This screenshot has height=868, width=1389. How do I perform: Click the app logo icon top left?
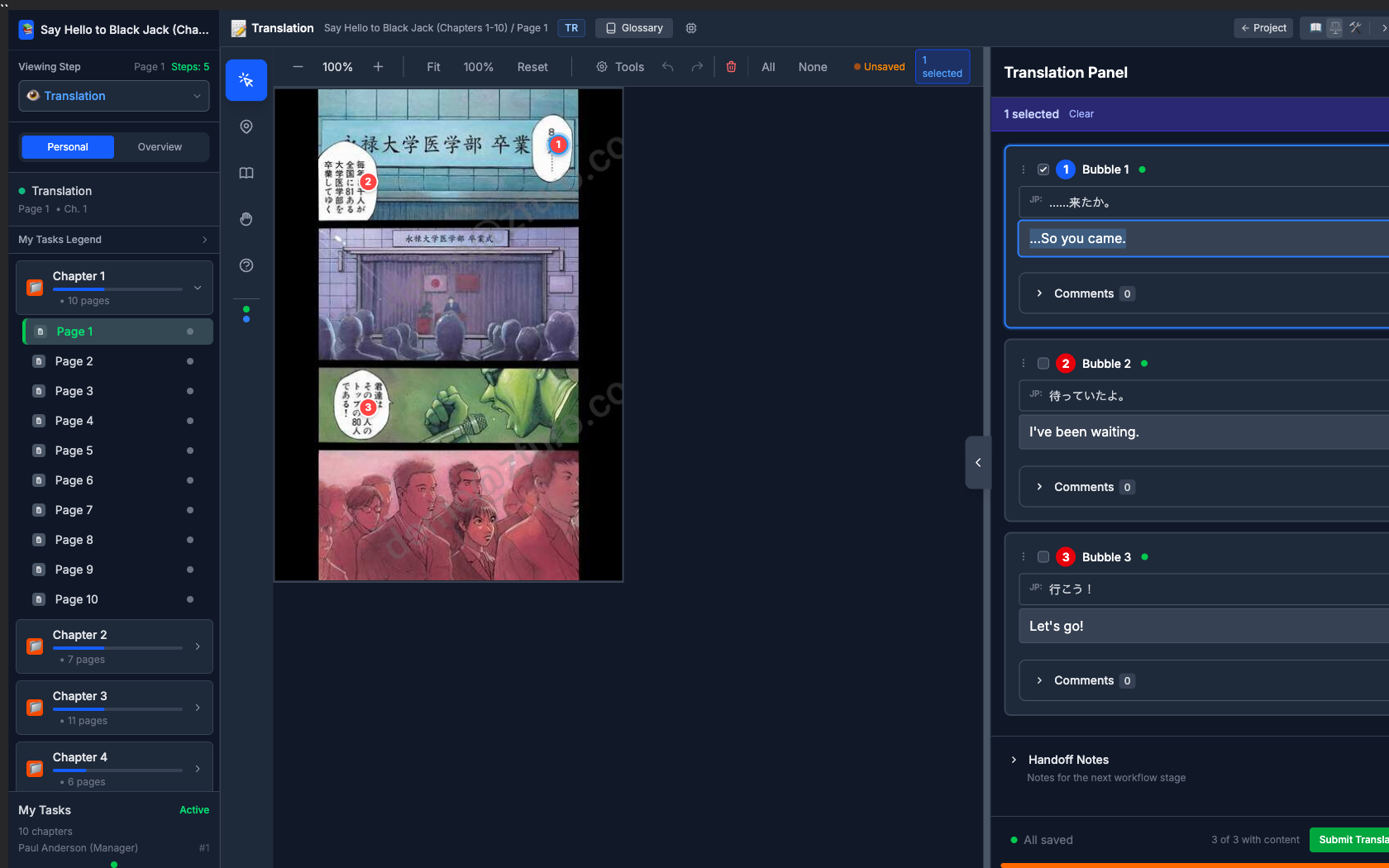(x=27, y=30)
